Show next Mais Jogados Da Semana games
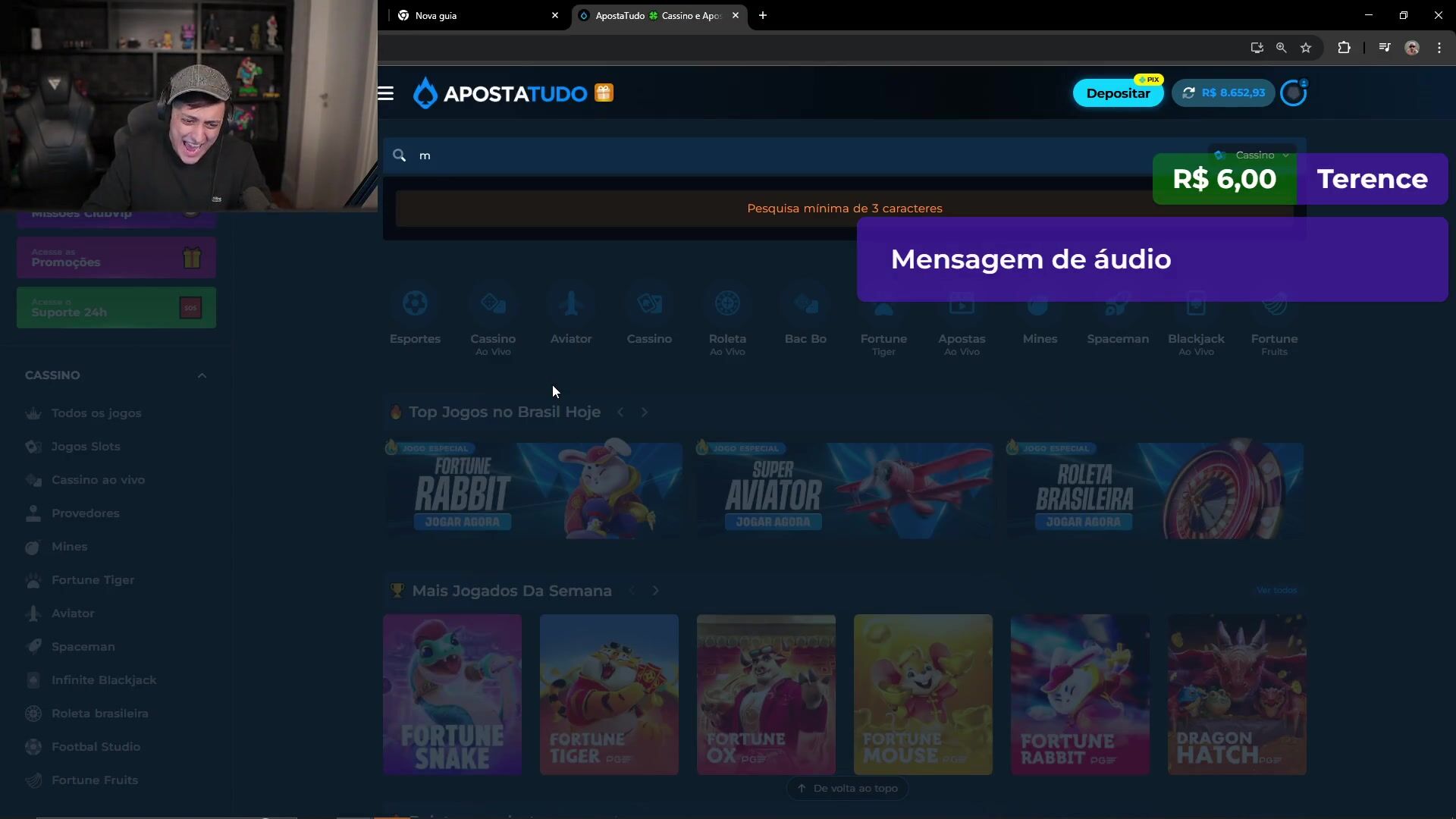The width and height of the screenshot is (1456, 819). pyautogui.click(x=656, y=591)
